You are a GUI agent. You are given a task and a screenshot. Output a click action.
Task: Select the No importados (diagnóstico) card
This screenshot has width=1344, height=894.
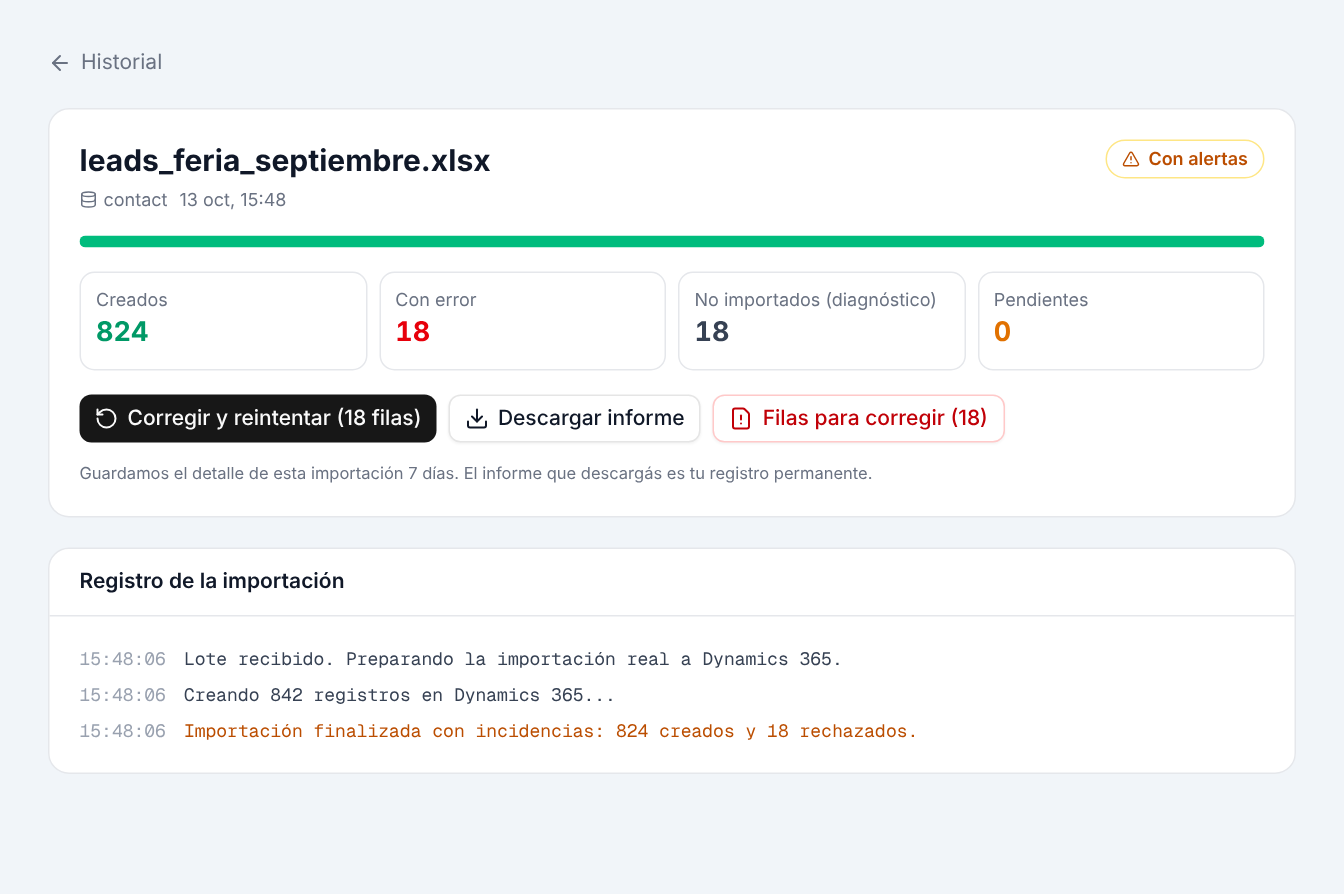822,321
